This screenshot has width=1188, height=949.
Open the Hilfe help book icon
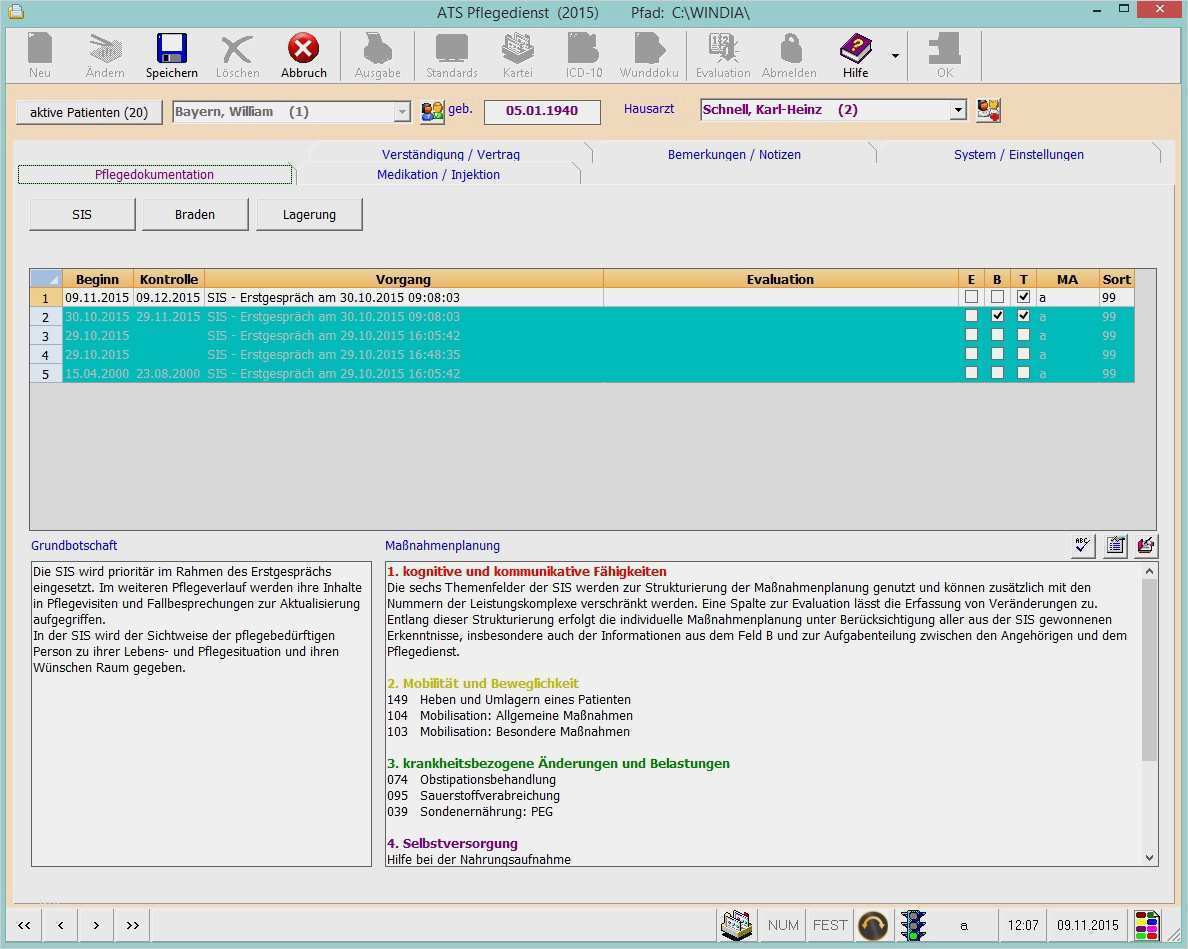(855, 50)
